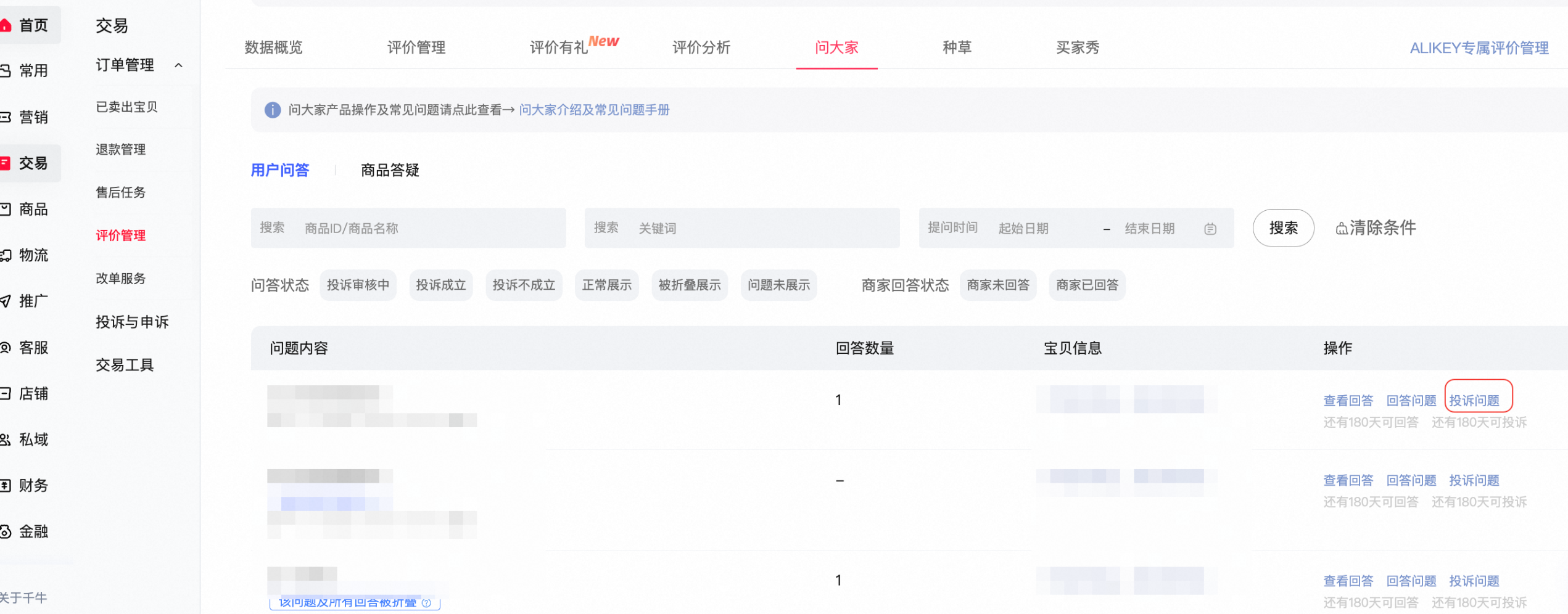Switch to the 数据概览 tab

(274, 47)
